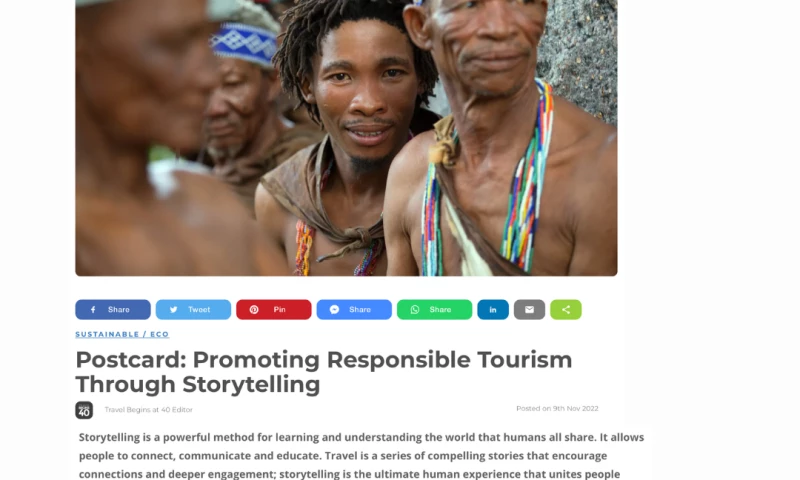The width and height of the screenshot is (800, 480).
Task: Share via the WhatsApp button
Action: click(434, 310)
